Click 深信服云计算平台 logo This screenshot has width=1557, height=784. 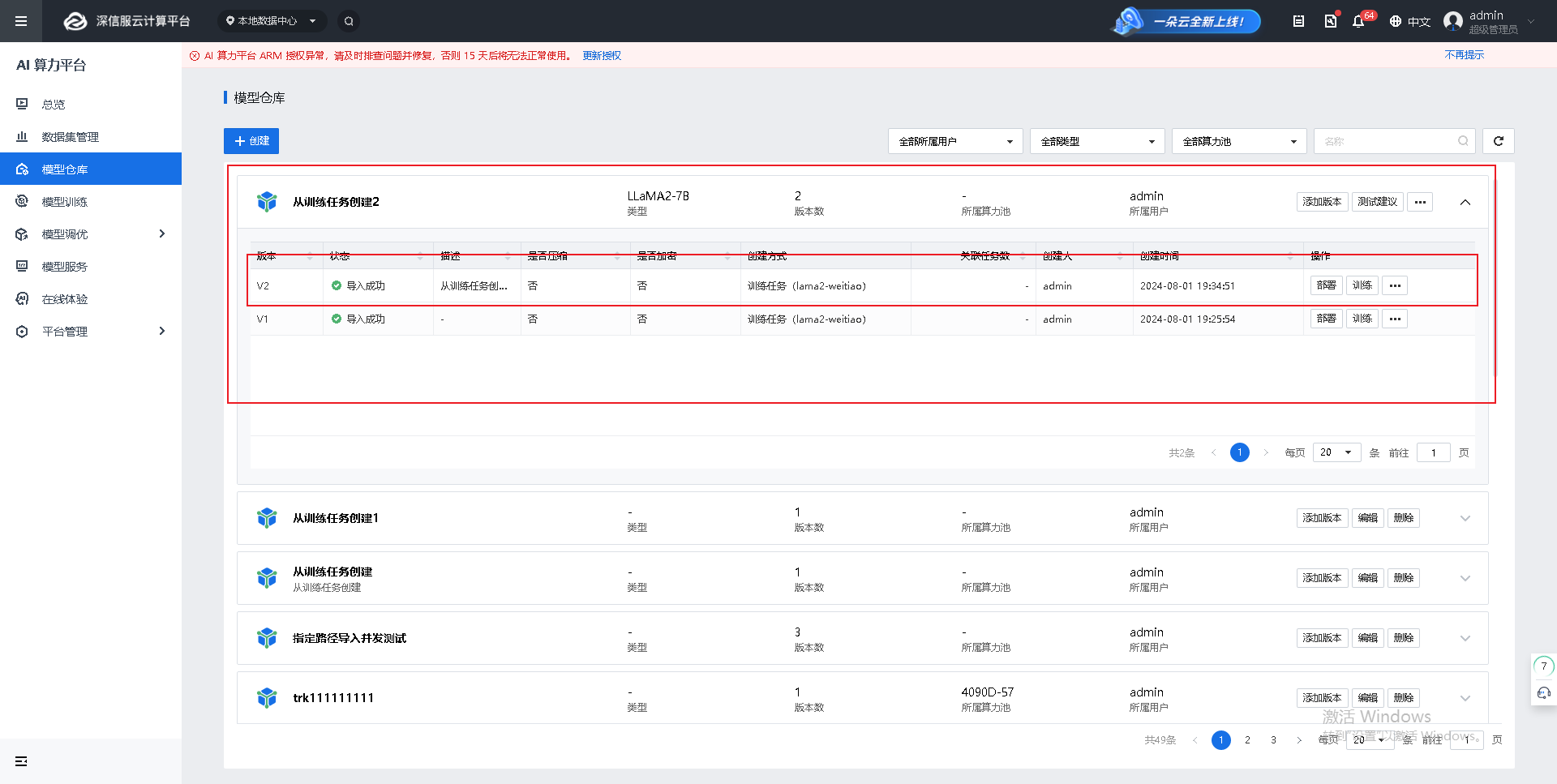tap(127, 21)
